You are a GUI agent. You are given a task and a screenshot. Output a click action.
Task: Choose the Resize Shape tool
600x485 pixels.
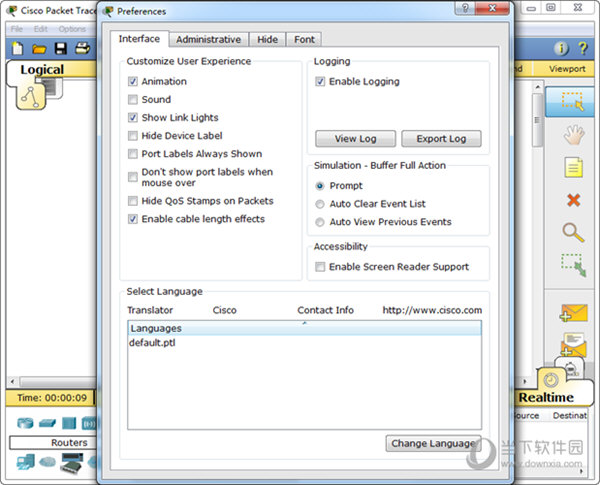point(574,265)
